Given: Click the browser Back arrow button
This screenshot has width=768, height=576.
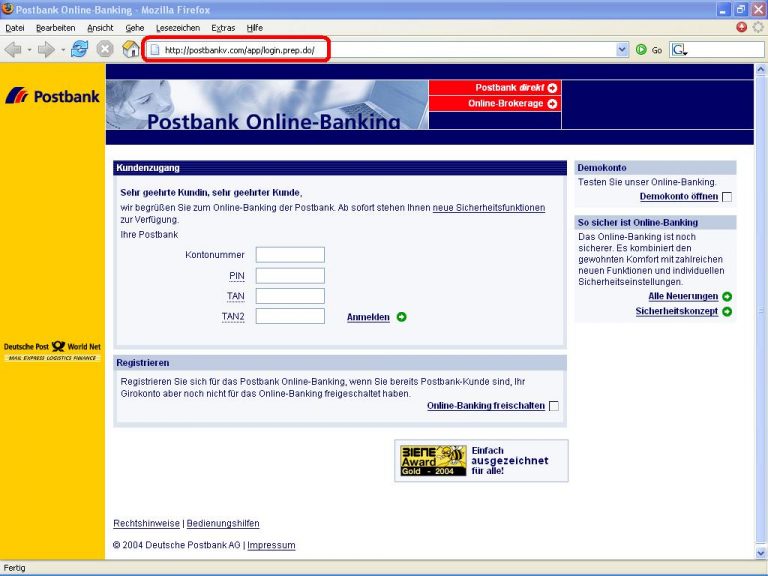Looking at the screenshot, I should [x=13, y=49].
